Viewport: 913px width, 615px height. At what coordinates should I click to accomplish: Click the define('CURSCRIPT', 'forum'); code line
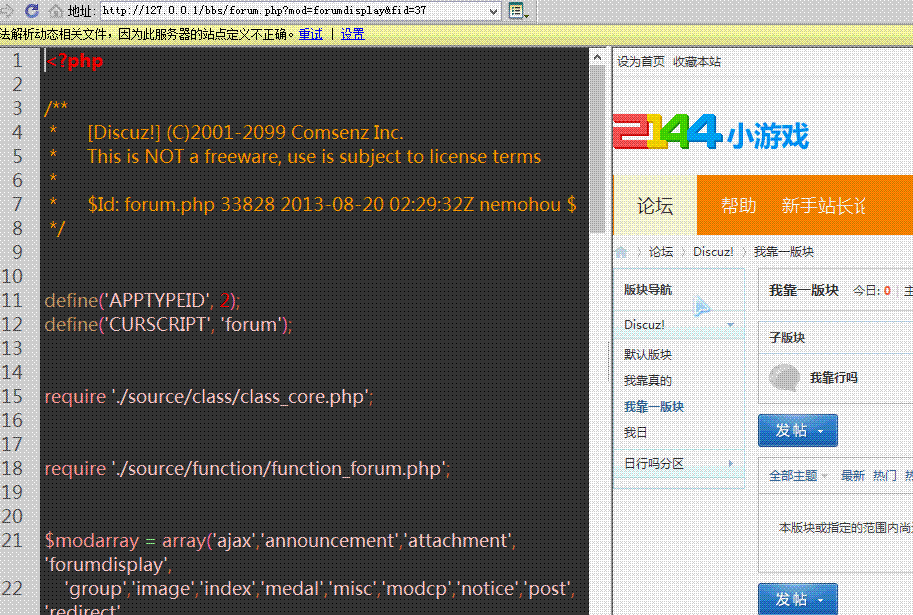[x=168, y=324]
